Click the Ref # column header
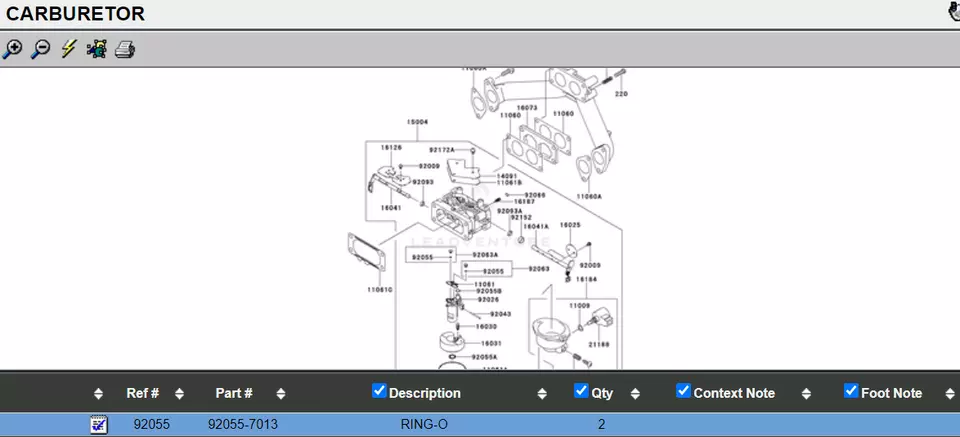 coord(143,393)
